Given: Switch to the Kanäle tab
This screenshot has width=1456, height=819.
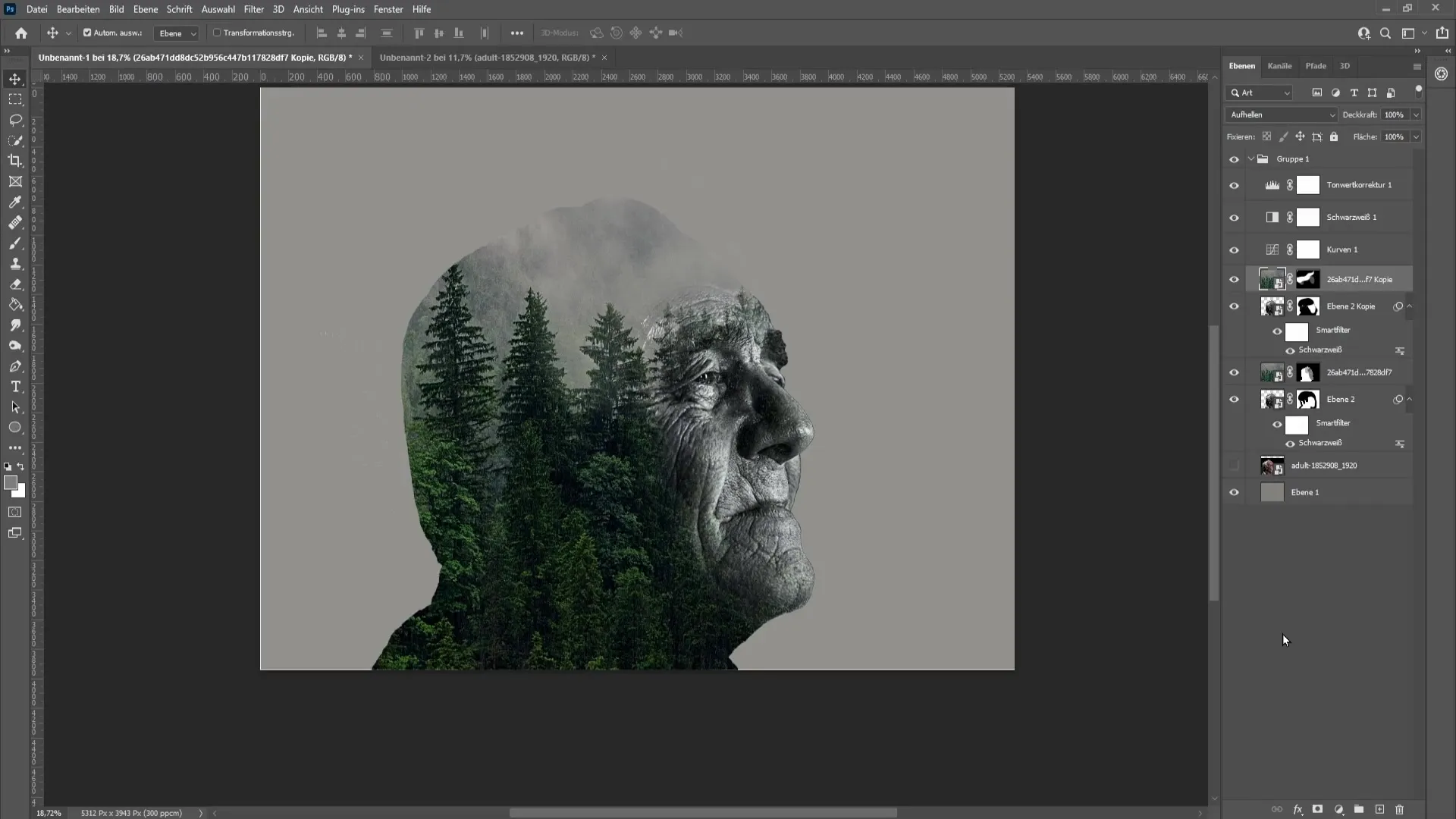Looking at the screenshot, I should click(x=1279, y=66).
